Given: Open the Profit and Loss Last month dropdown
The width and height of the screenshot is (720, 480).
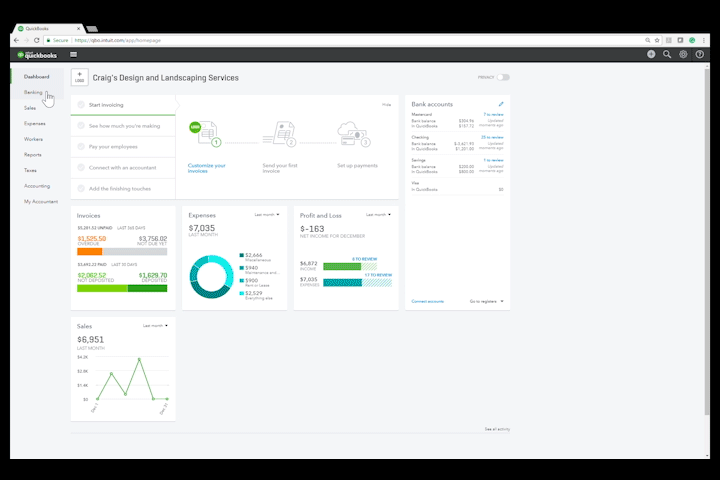Looking at the screenshot, I should point(378,215).
